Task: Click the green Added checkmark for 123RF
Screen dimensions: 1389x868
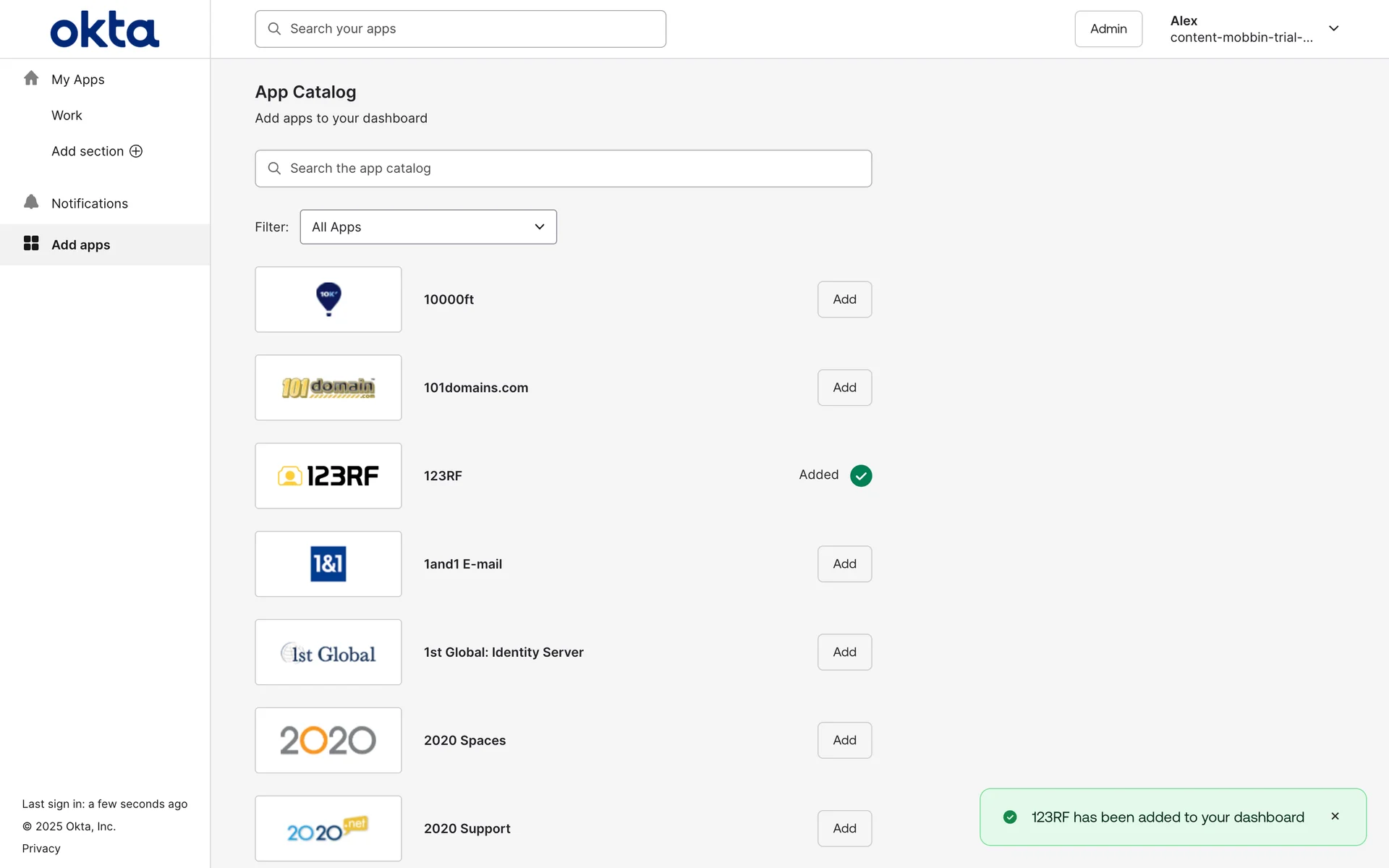Action: tap(860, 475)
